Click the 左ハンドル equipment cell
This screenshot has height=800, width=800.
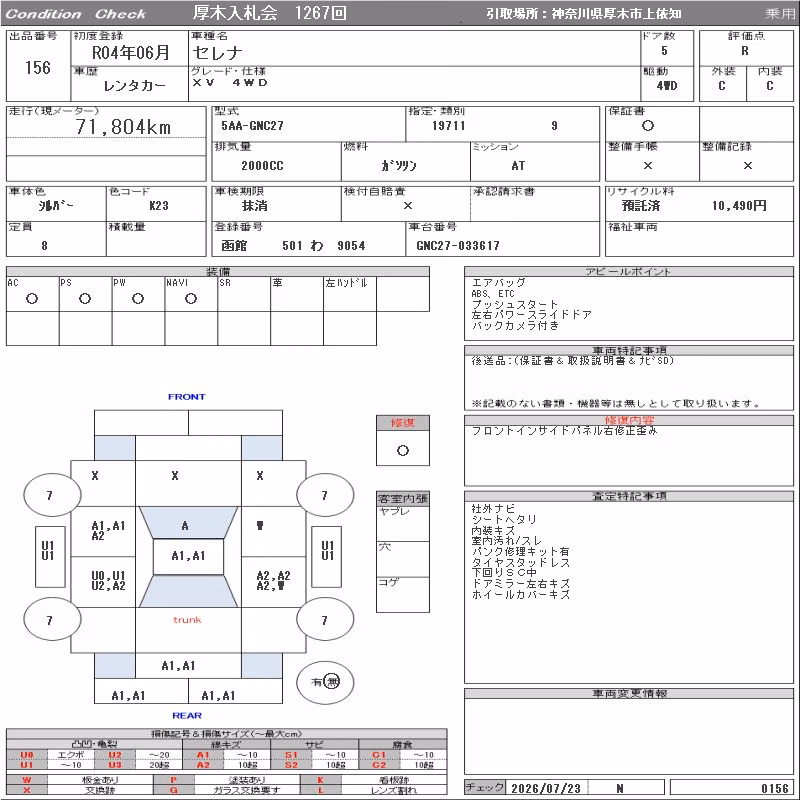(350, 294)
